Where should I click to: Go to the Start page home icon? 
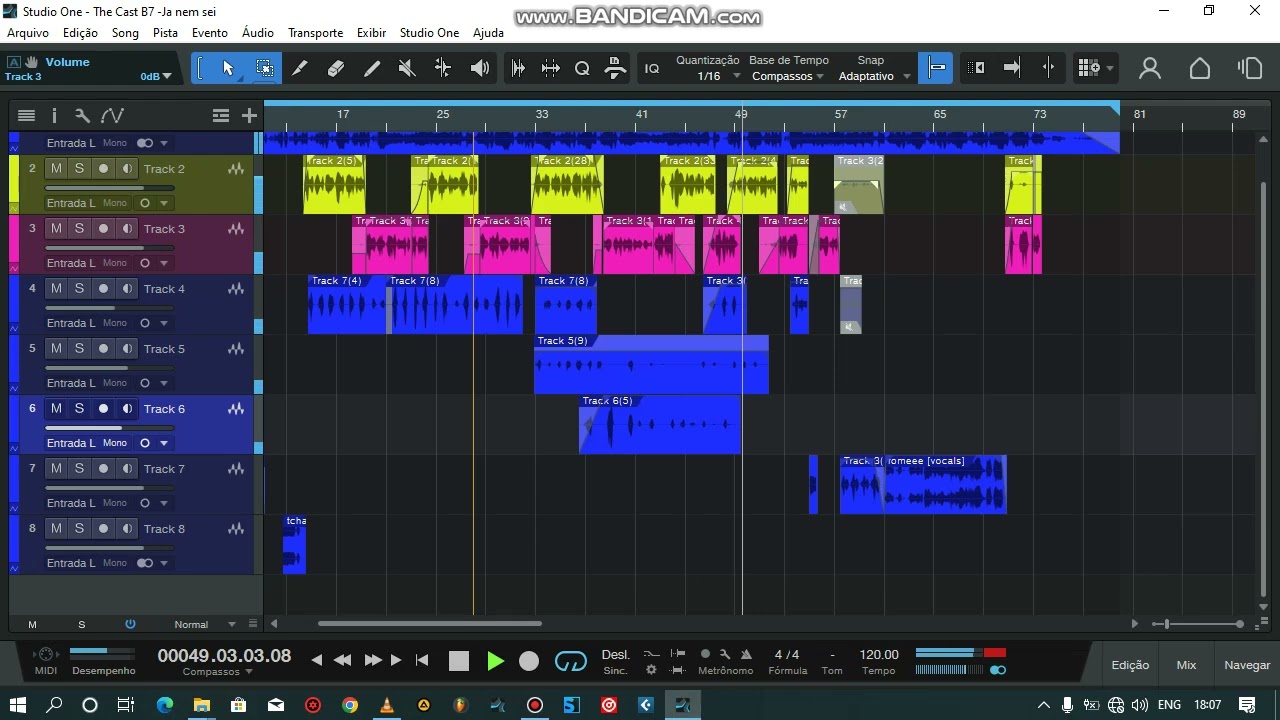click(x=1200, y=68)
